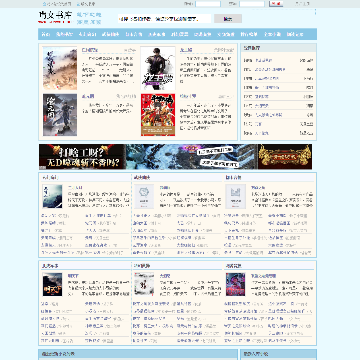The width and height of the screenshot is (360, 360).
Task: Open the red anime-style book cover
Action: (158, 115)
